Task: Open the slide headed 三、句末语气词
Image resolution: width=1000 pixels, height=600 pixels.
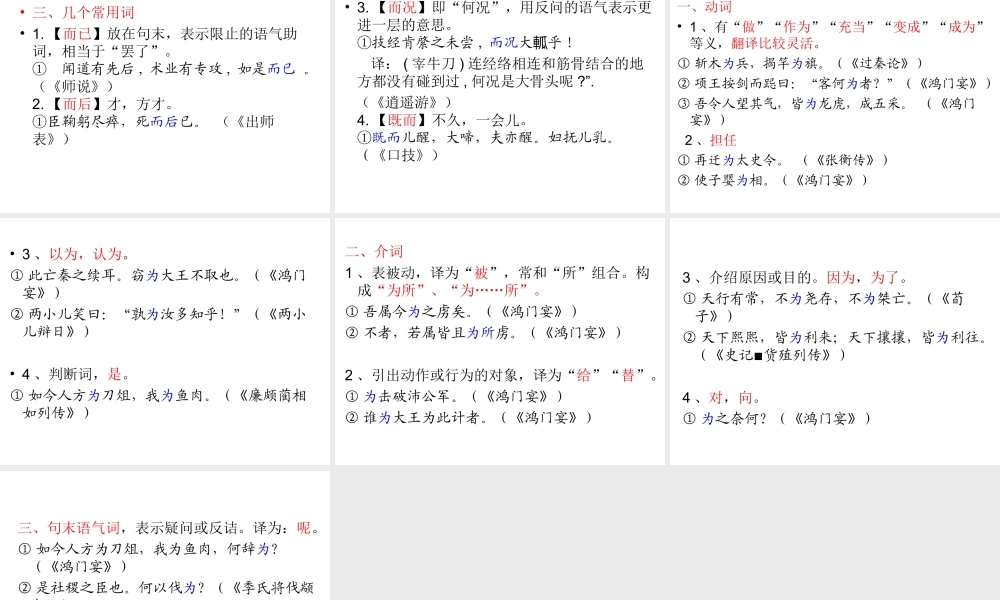Action: [x=165, y=536]
